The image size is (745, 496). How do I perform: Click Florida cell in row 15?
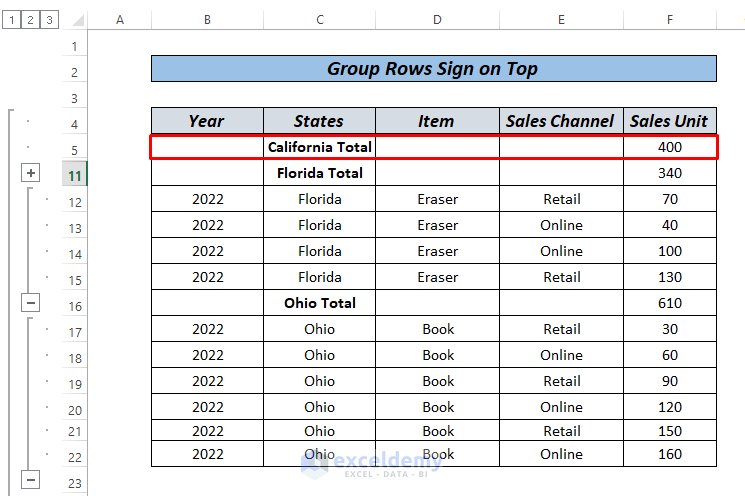pyautogui.click(x=319, y=277)
